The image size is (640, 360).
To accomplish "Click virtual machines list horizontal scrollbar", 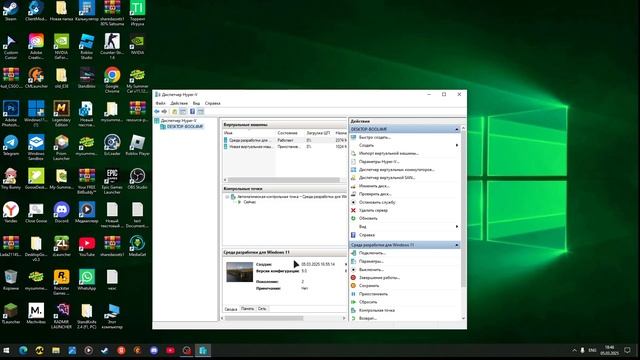I will tap(284, 180).
